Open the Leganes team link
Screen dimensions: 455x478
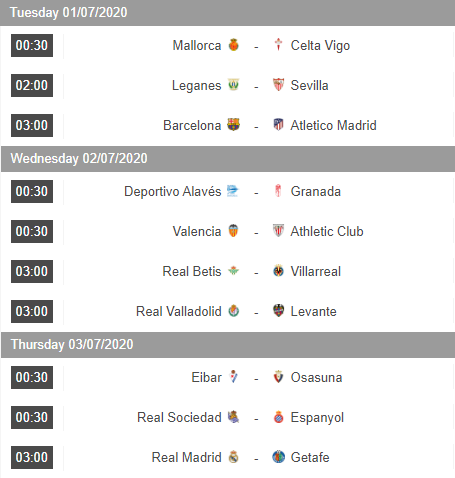(x=196, y=86)
